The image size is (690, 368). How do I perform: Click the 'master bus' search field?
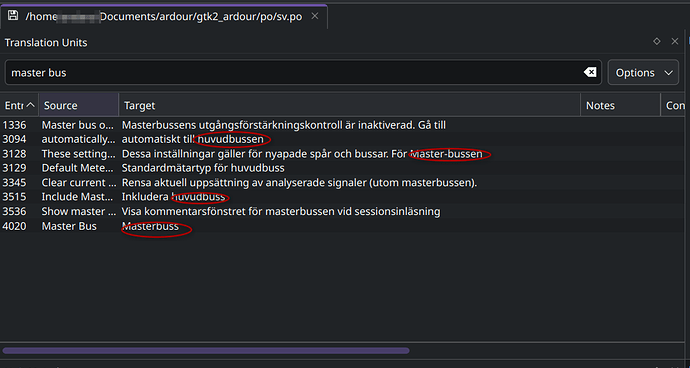click(x=303, y=72)
